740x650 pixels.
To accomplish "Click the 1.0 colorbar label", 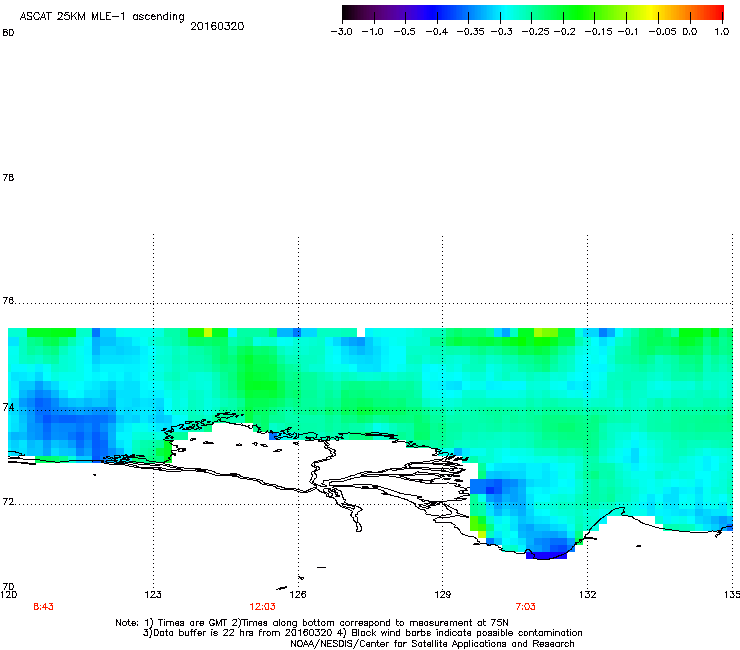I will [x=722, y=32].
